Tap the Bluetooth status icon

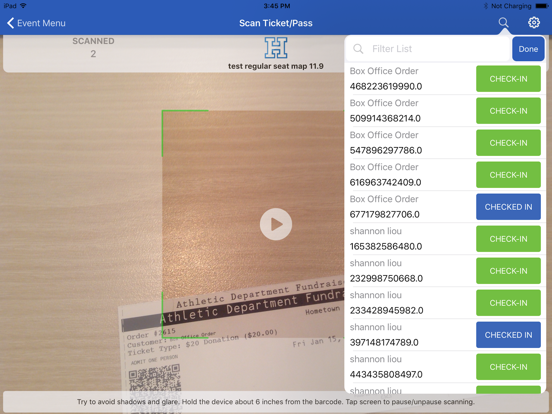point(486,6)
